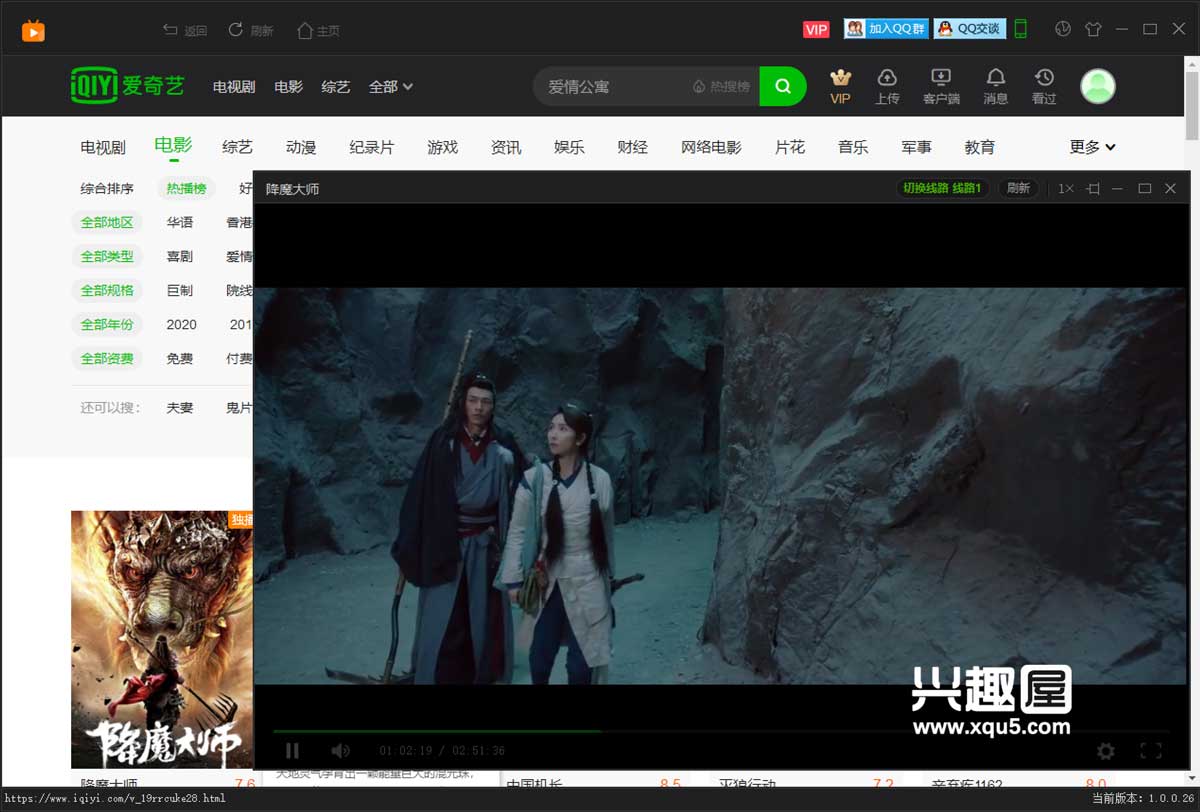Filter genre by 喜剧
Screen dimensions: 1200x812
[x=180, y=257]
